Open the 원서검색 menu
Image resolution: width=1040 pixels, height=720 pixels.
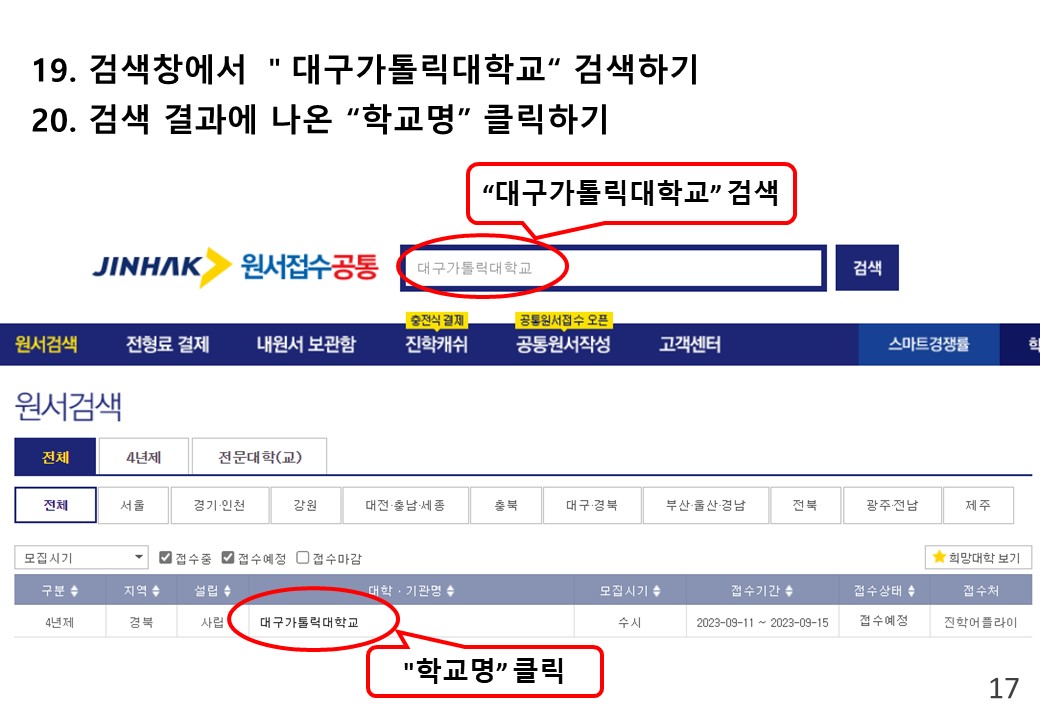(x=46, y=344)
